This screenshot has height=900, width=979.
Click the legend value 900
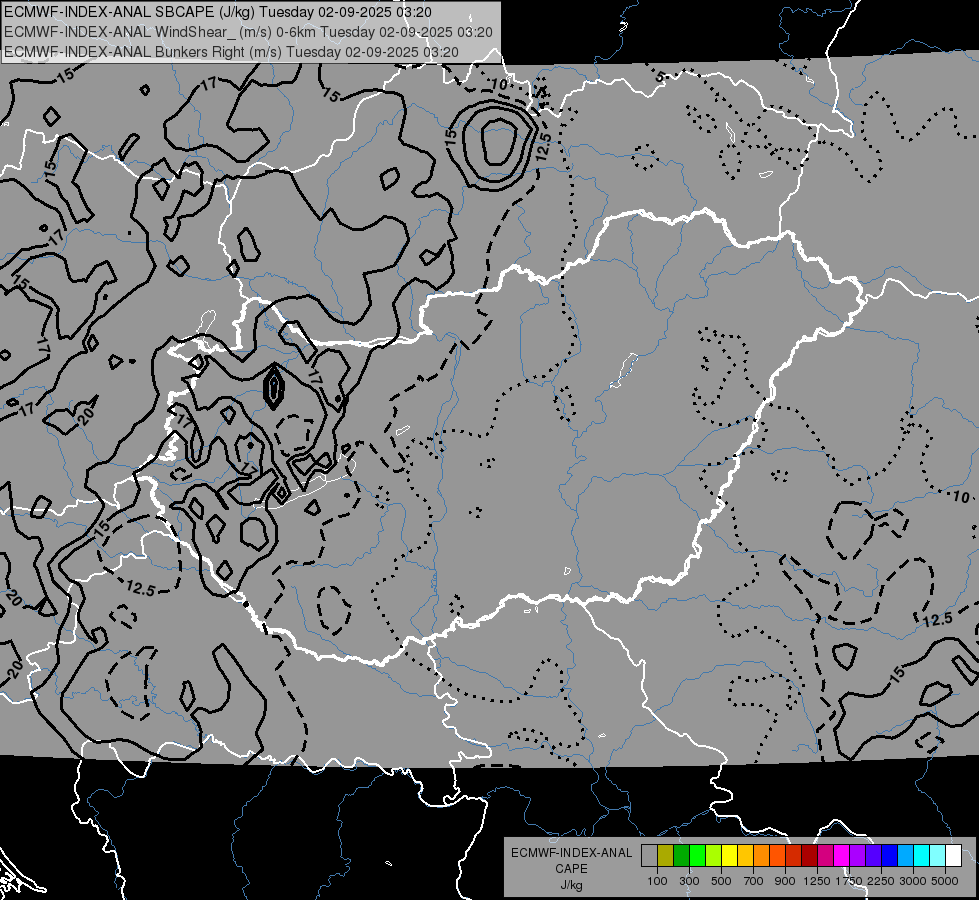click(785, 881)
